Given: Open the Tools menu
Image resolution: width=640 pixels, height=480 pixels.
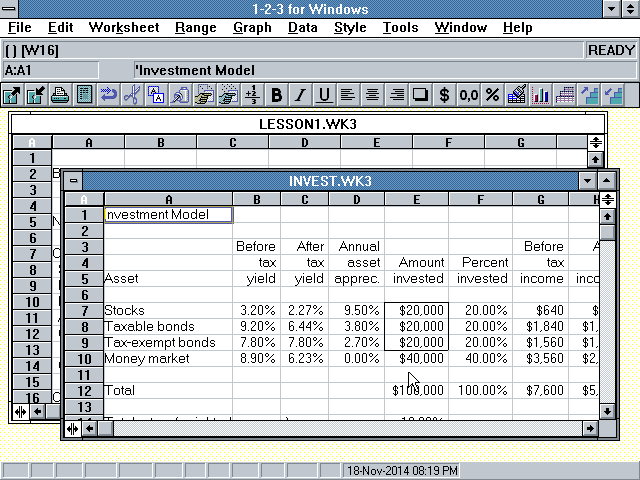Looking at the screenshot, I should coord(400,27).
